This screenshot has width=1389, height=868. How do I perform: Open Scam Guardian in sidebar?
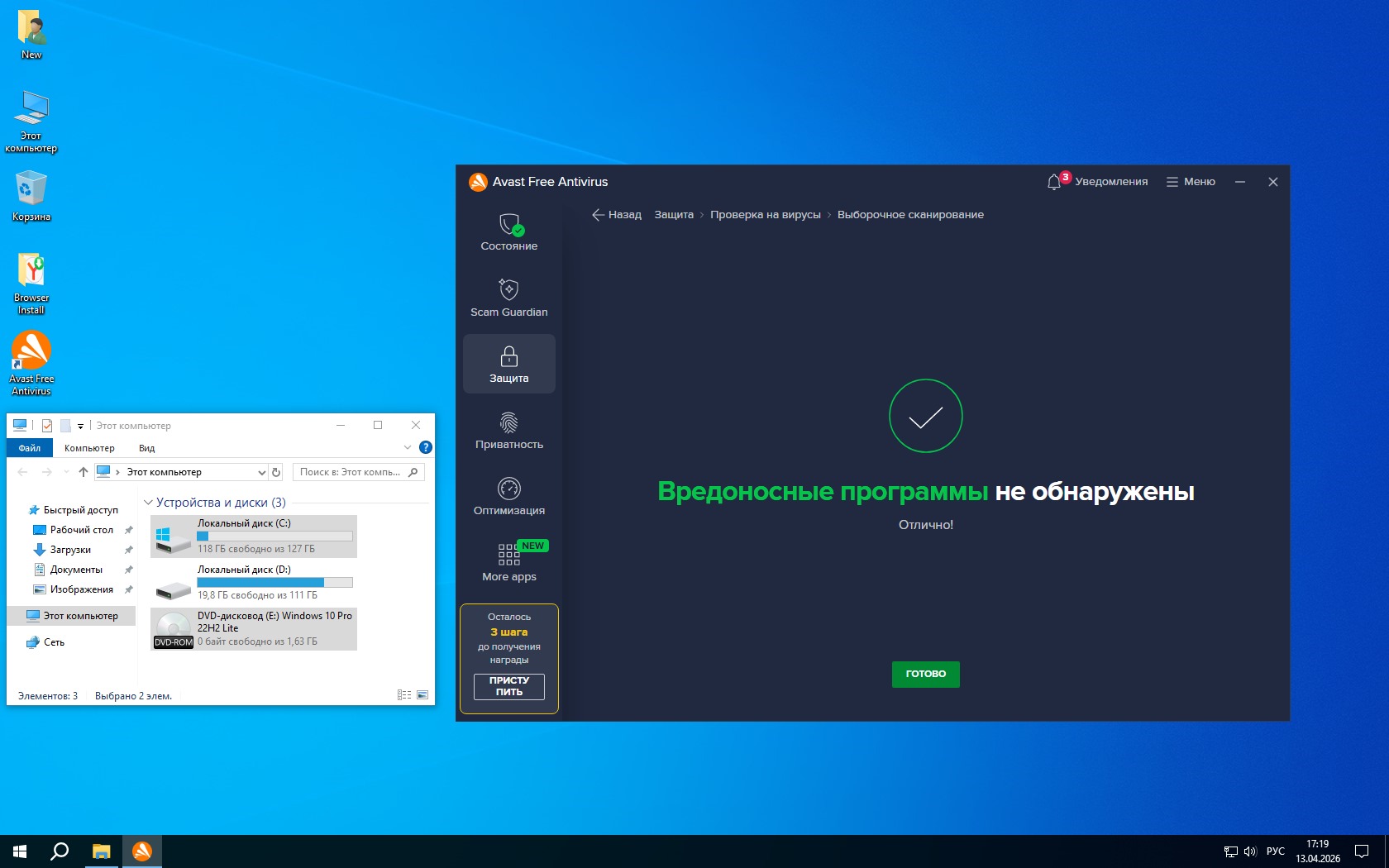coord(508,298)
